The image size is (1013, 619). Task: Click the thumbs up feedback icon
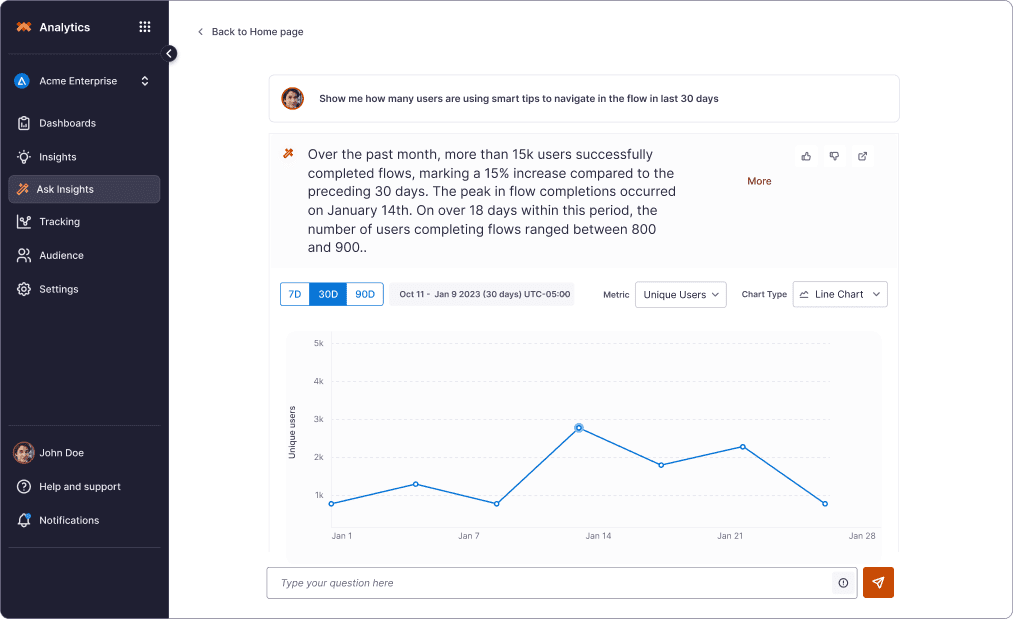click(x=806, y=156)
